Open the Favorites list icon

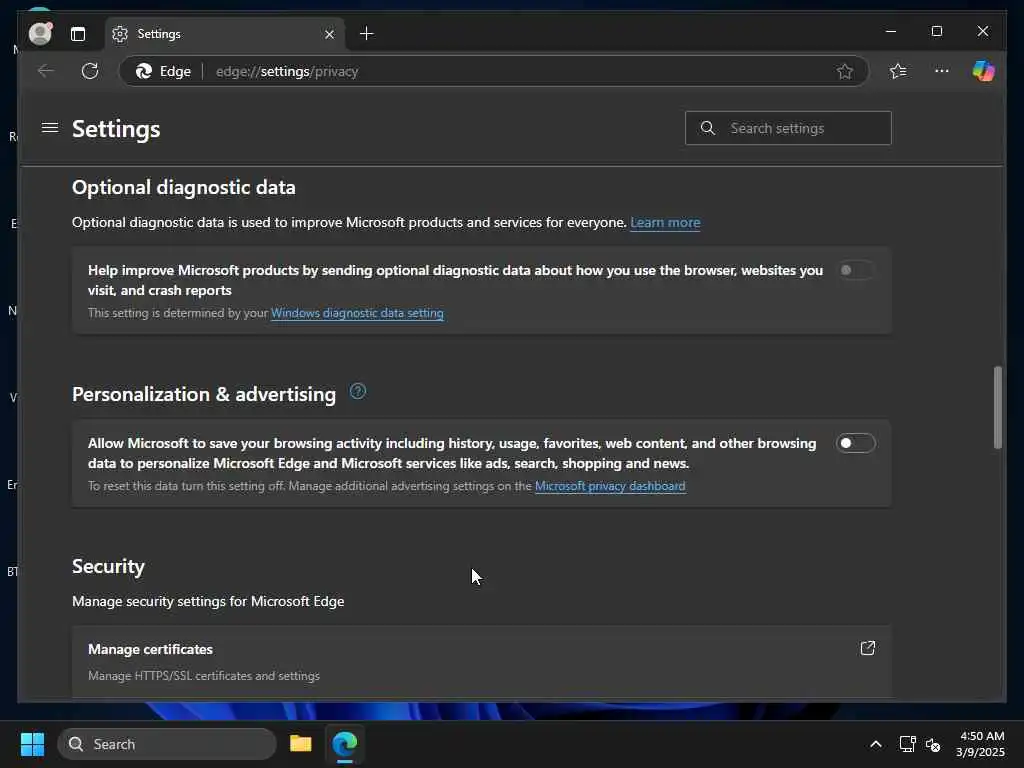[898, 71]
